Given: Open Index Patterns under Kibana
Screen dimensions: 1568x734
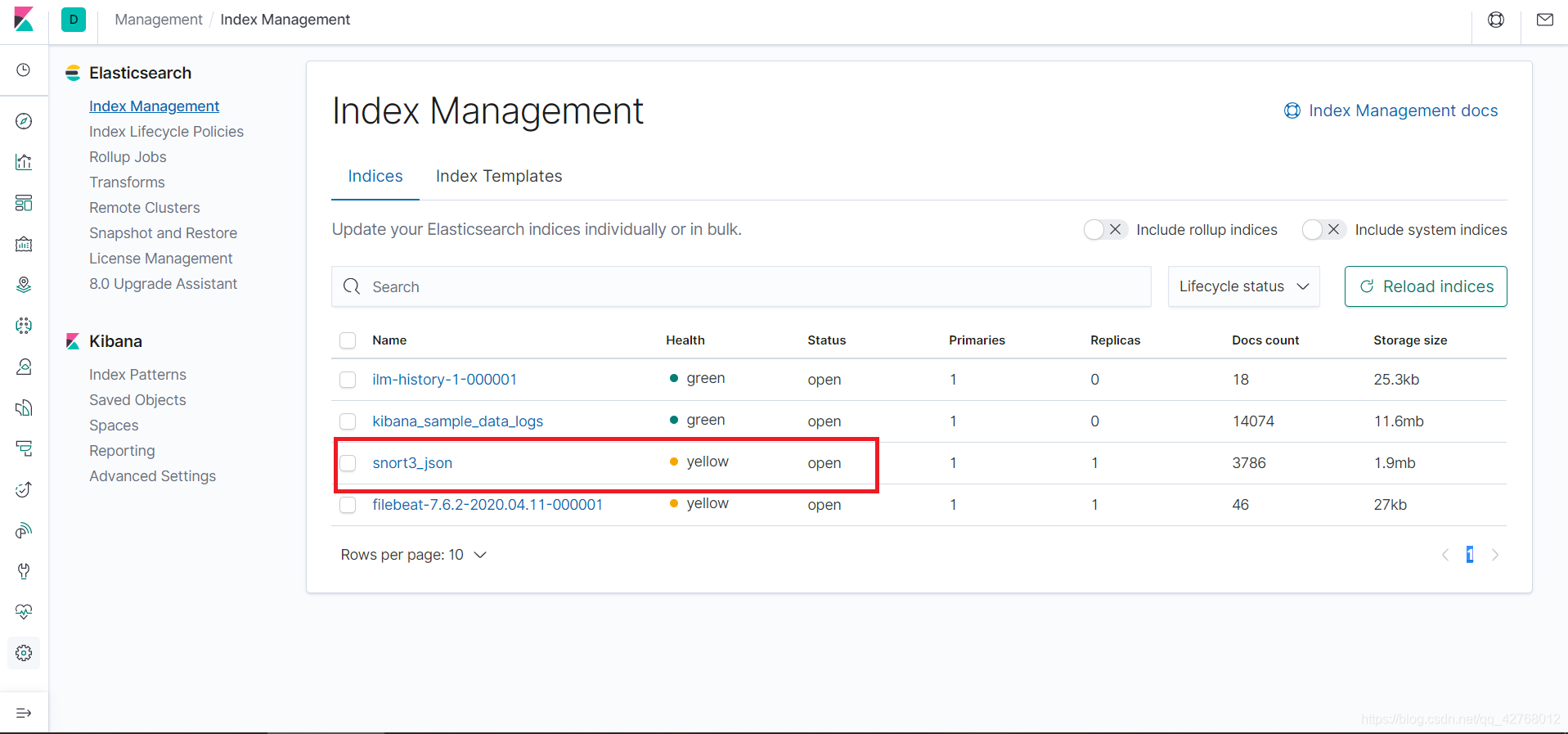Looking at the screenshot, I should coord(137,375).
